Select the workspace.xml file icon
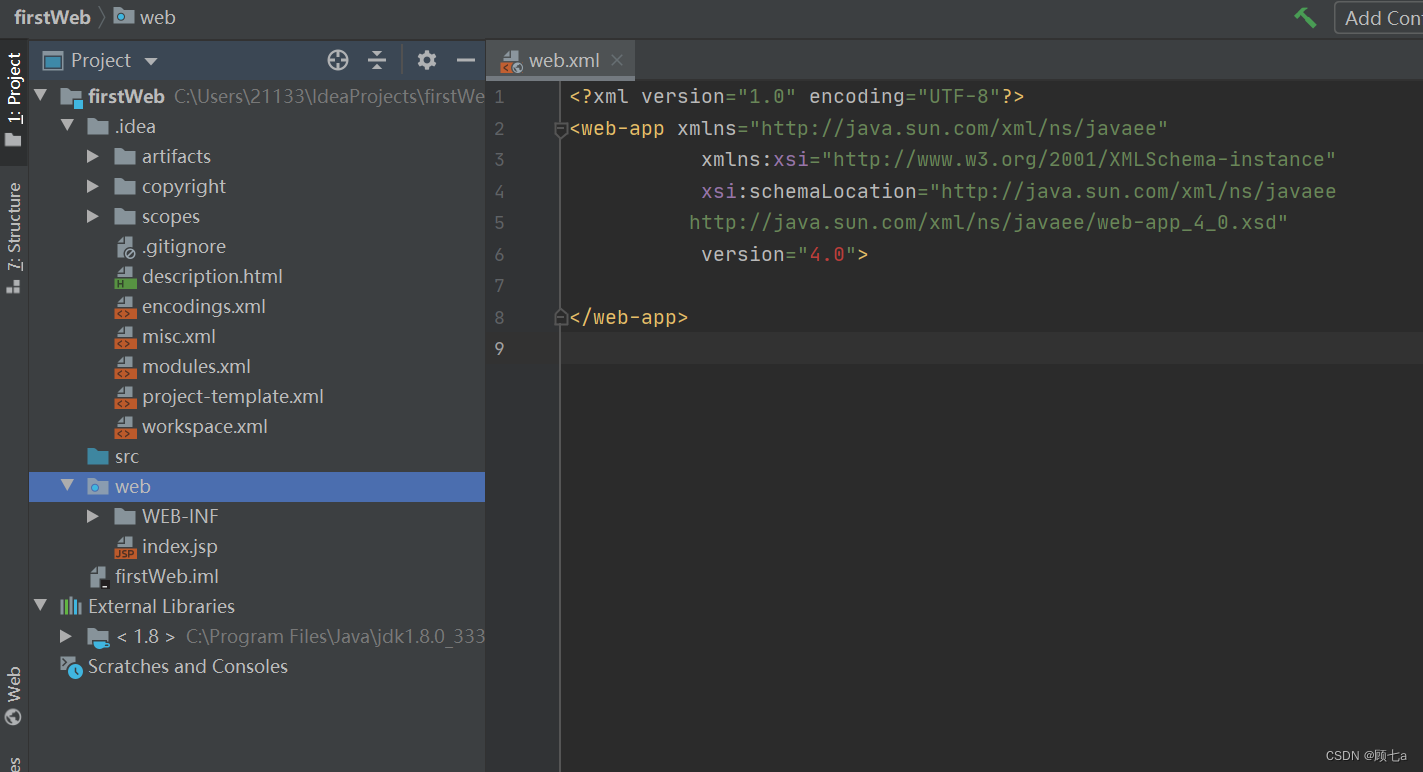1423x772 pixels. [125, 427]
